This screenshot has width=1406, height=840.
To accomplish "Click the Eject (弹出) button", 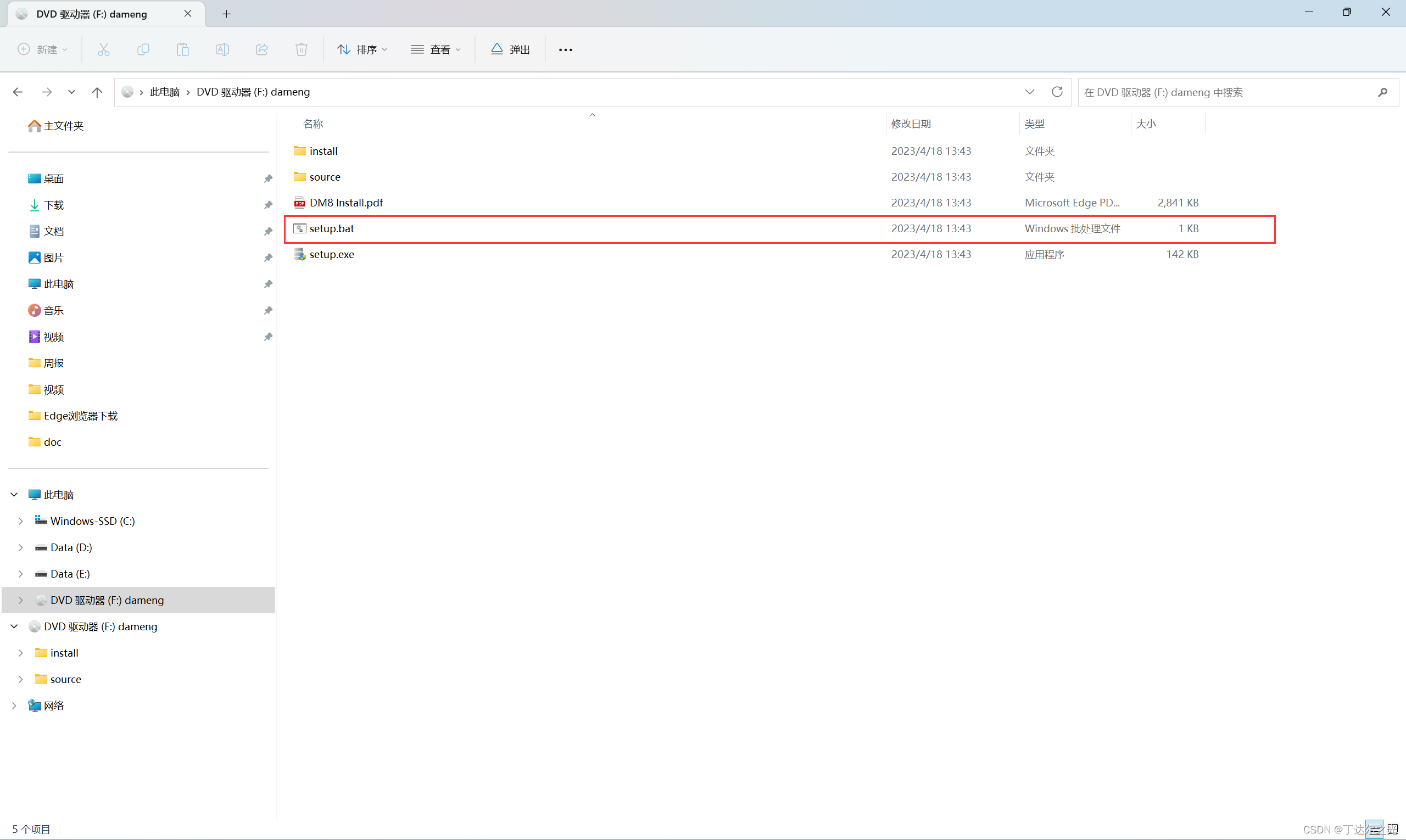I will click(x=510, y=50).
